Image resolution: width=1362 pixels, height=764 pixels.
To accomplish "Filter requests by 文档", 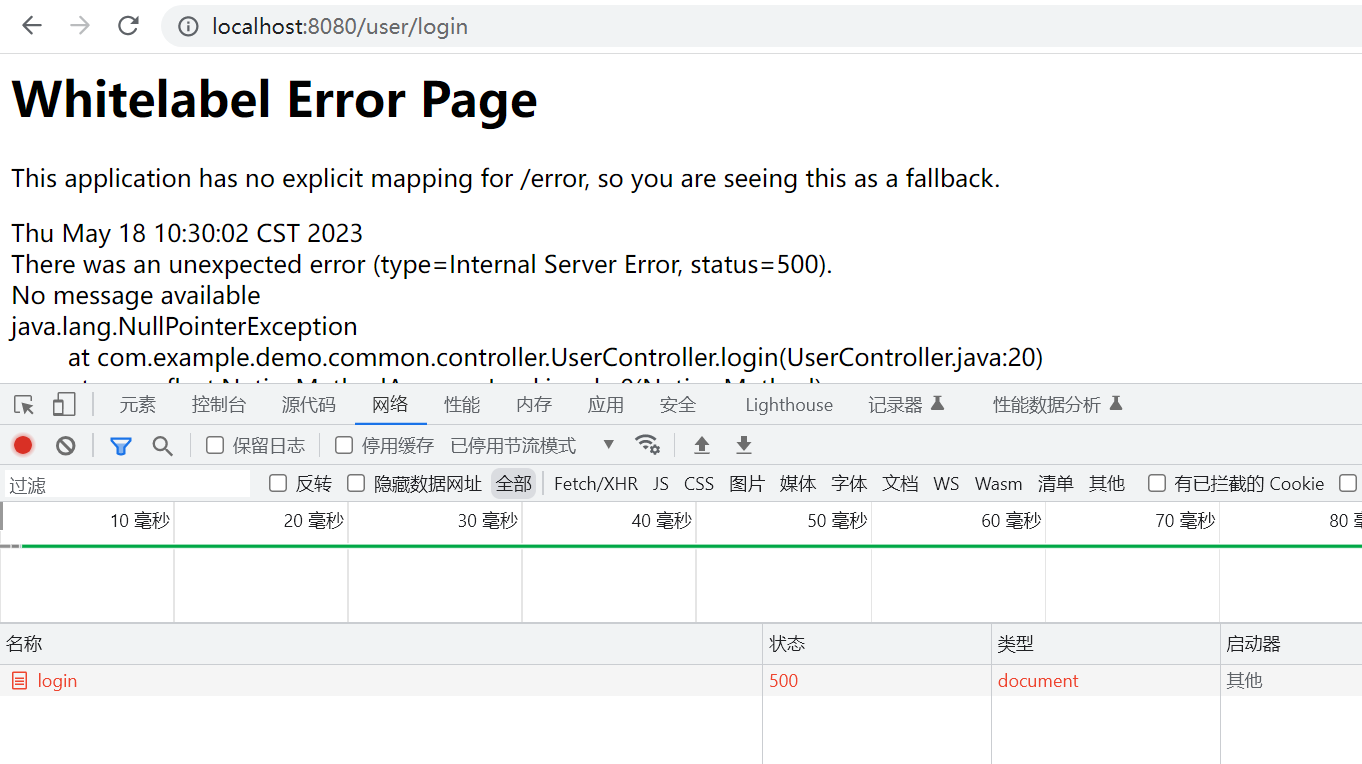I will [x=900, y=484].
